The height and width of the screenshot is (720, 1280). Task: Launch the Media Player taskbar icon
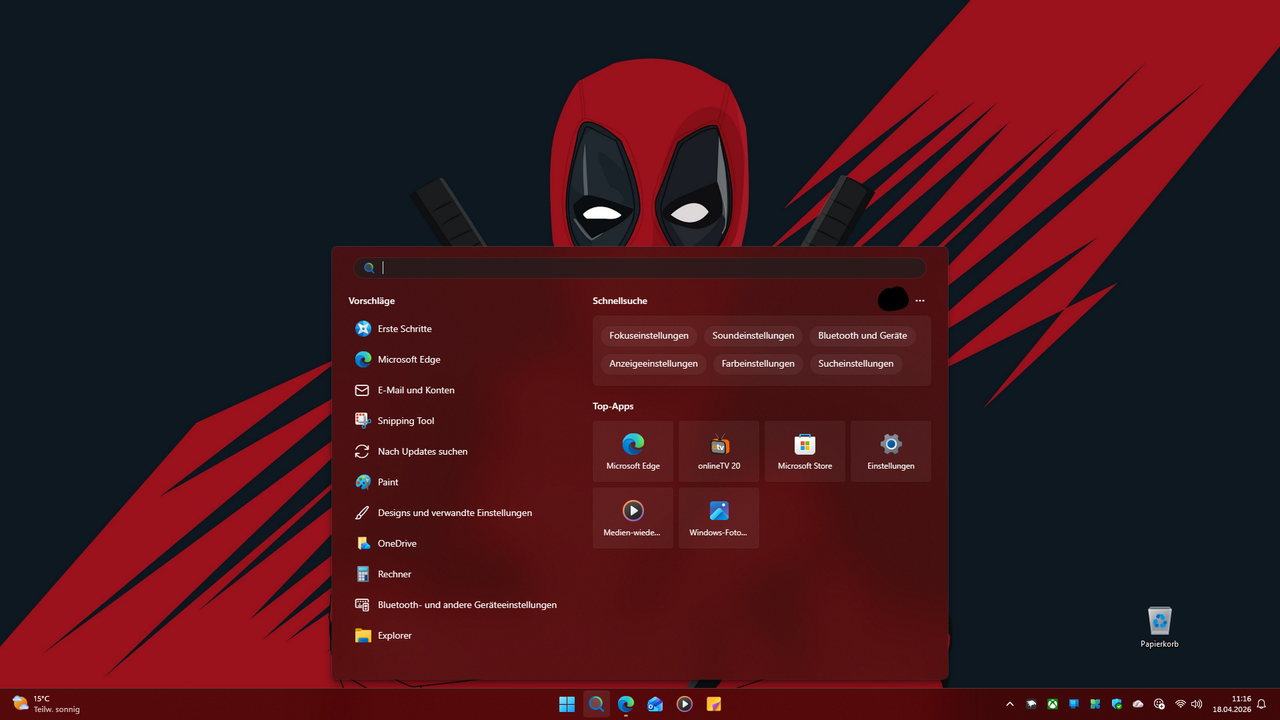(x=684, y=704)
